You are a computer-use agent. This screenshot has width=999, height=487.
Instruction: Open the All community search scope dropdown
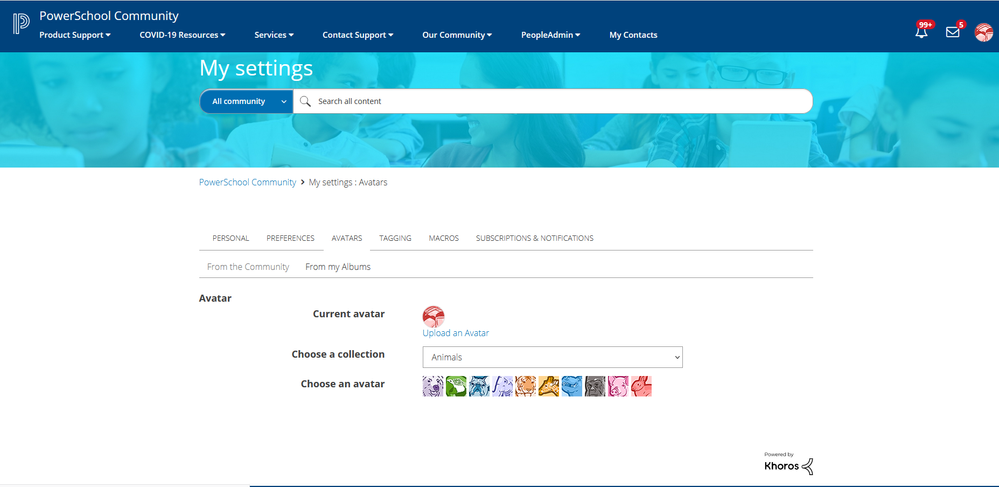(x=246, y=101)
